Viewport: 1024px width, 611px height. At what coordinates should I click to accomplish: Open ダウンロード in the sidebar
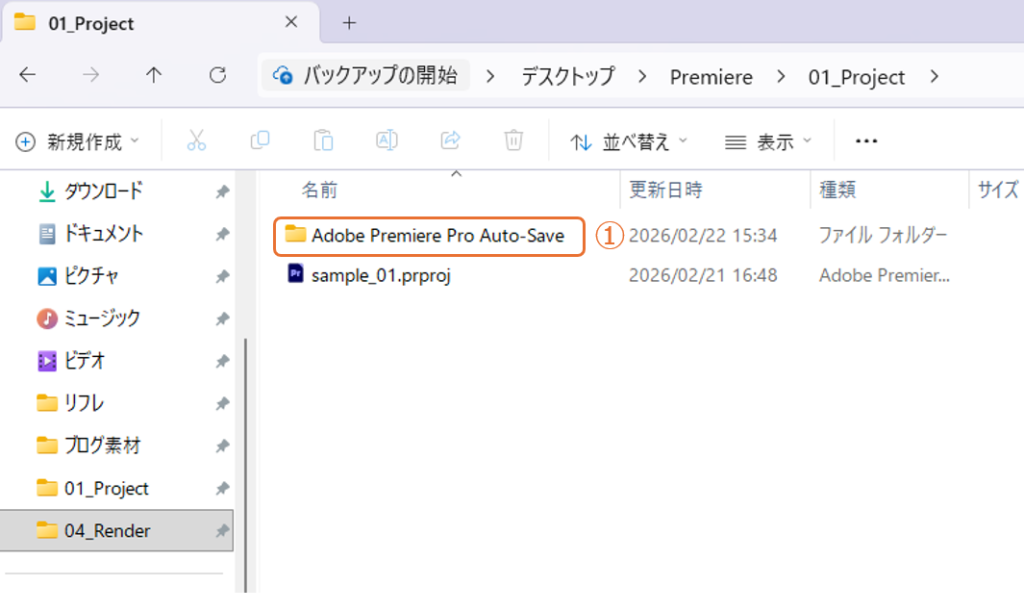[103, 191]
